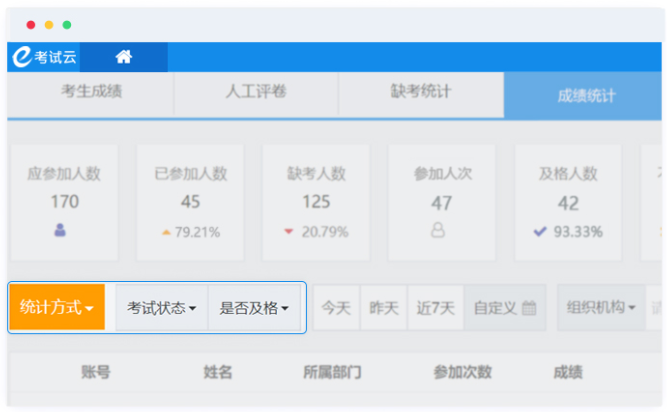Go to the 缺考统计 tab
The height and width of the screenshot is (412, 667).
pos(420,93)
